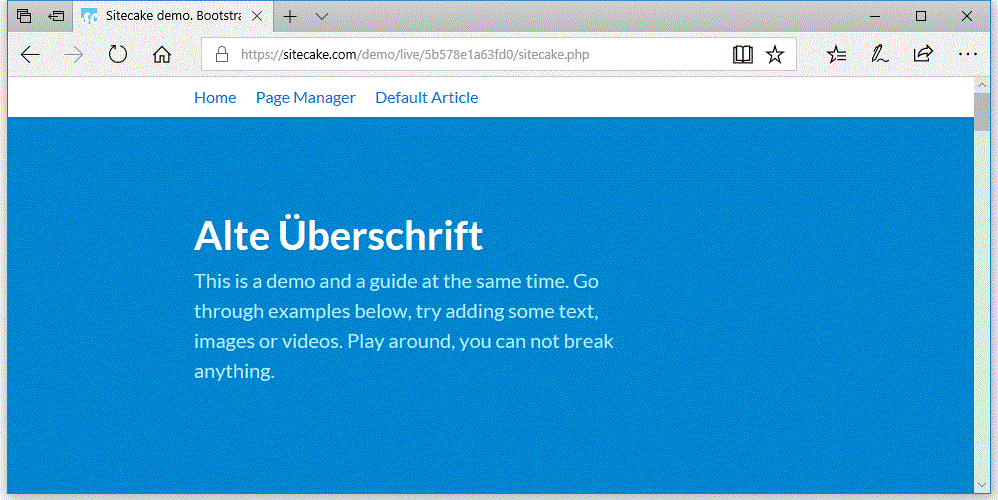Click Add notes pen icon
Screen dimensions: 998x500
880,54
